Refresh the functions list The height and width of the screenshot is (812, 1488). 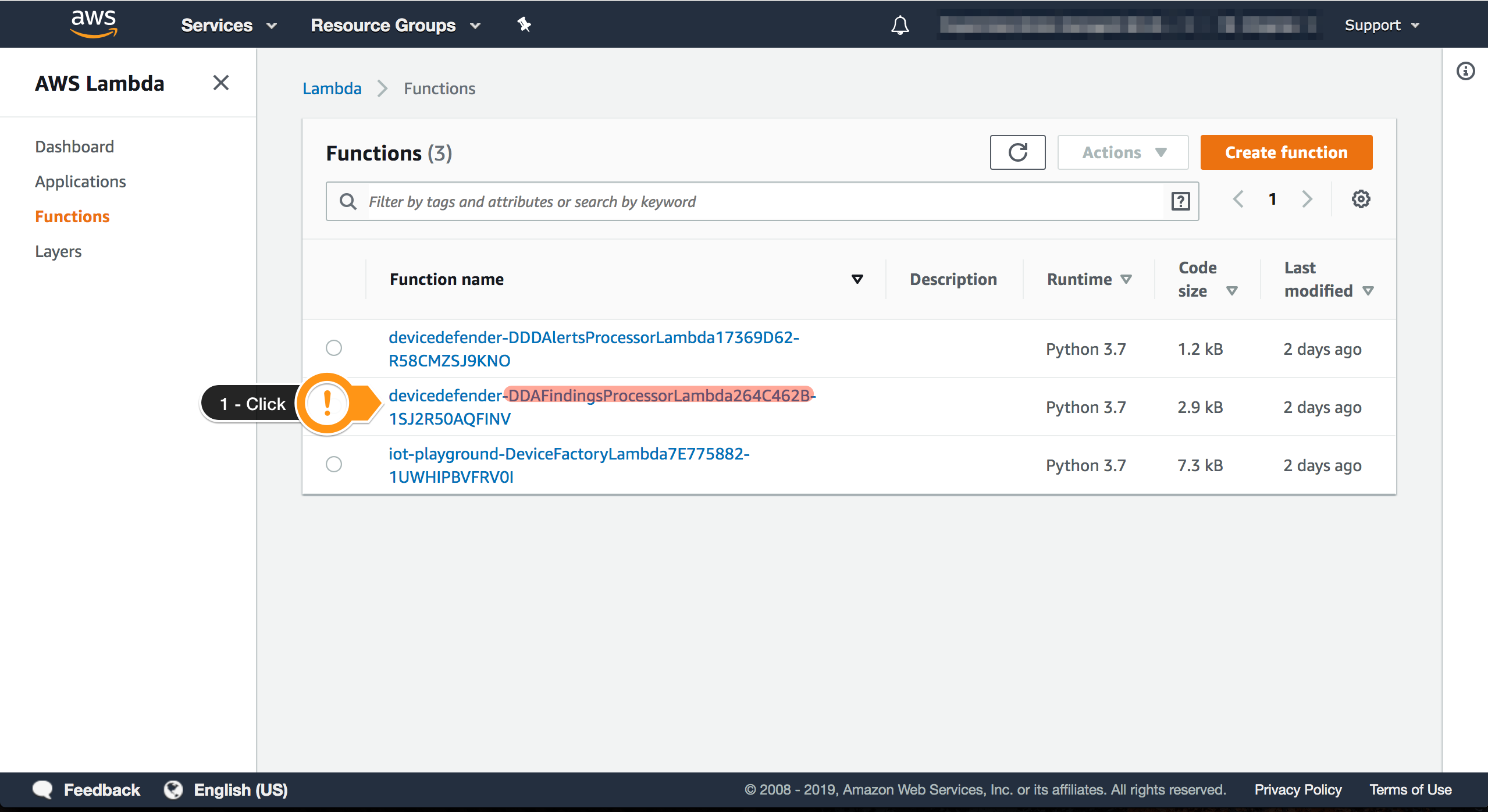pos(1017,152)
